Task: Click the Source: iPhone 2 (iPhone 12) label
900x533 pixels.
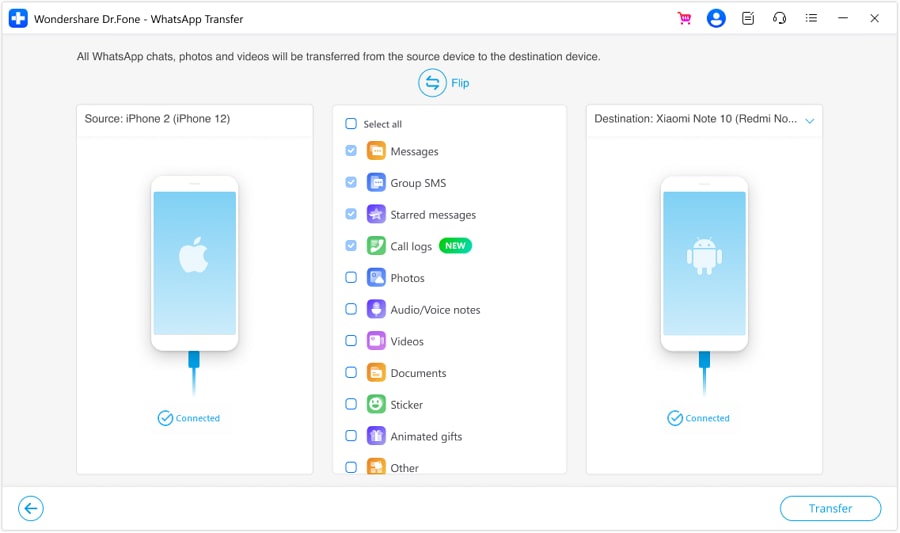Action: [x=157, y=119]
